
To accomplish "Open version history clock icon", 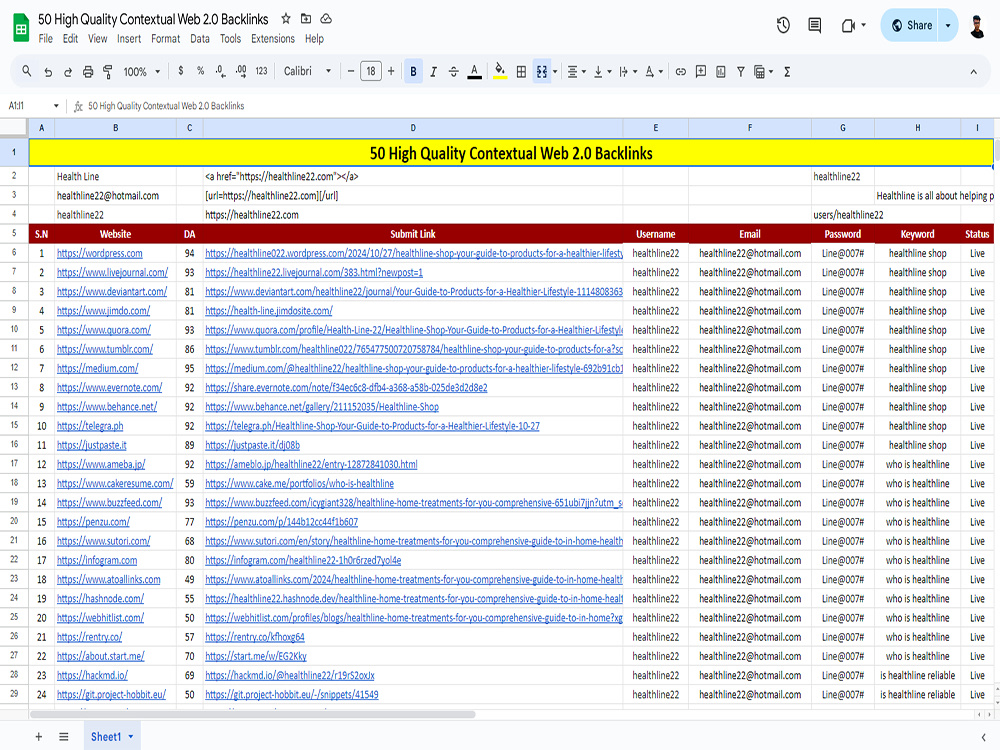I will [783, 26].
